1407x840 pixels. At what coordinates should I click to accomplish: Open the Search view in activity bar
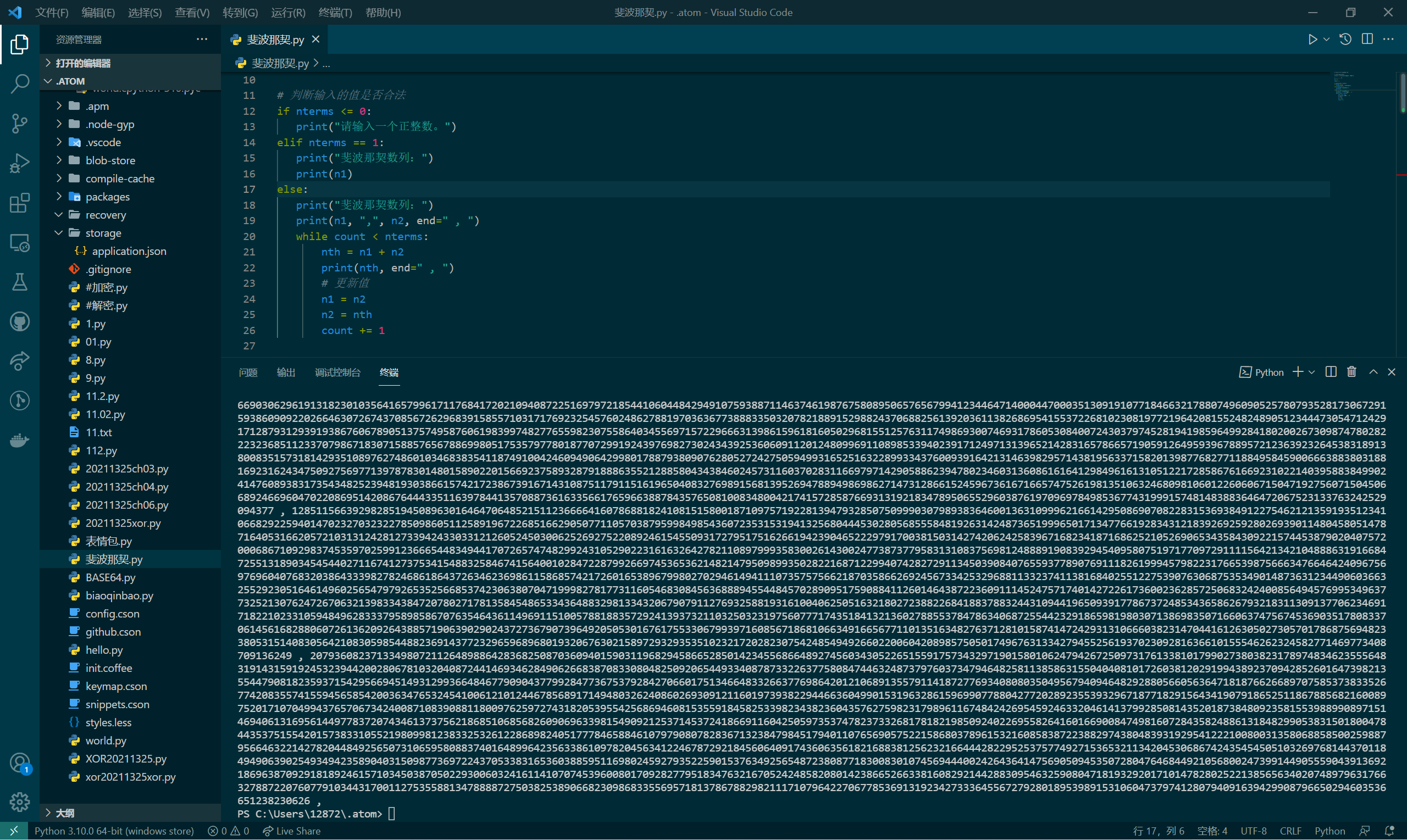pyautogui.click(x=19, y=83)
